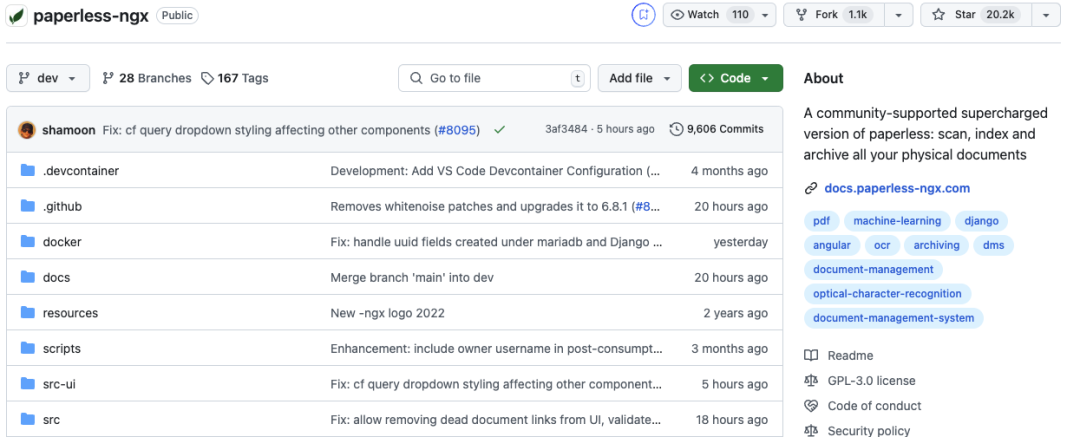Open the Watch dropdown arrow

click(x=765, y=14)
